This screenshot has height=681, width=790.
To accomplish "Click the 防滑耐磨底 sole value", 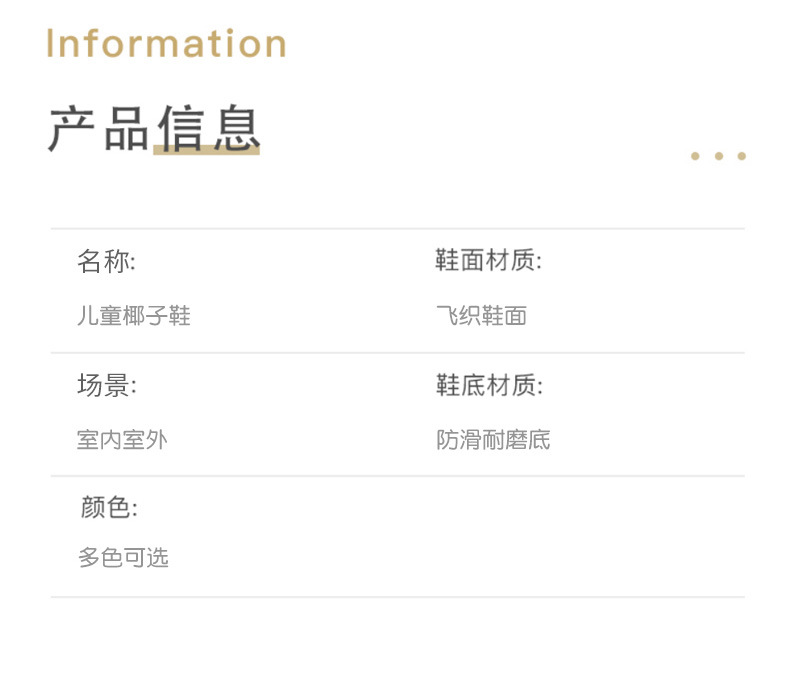I will [493, 439].
